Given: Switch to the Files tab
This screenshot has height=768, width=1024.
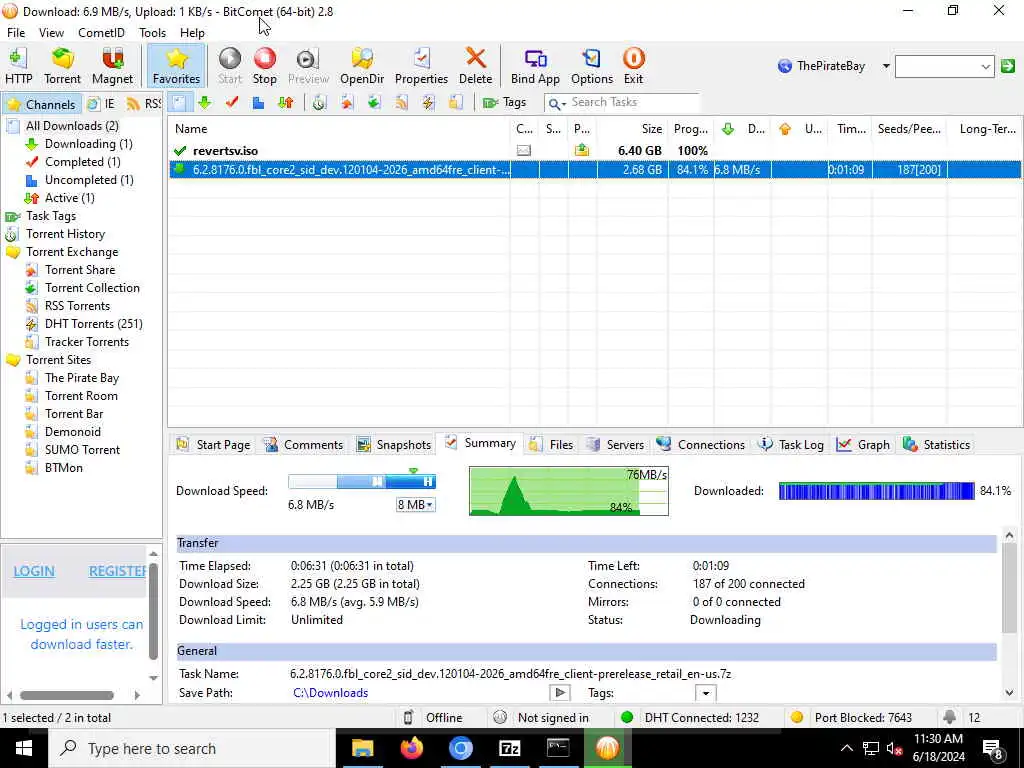Looking at the screenshot, I should (552, 445).
